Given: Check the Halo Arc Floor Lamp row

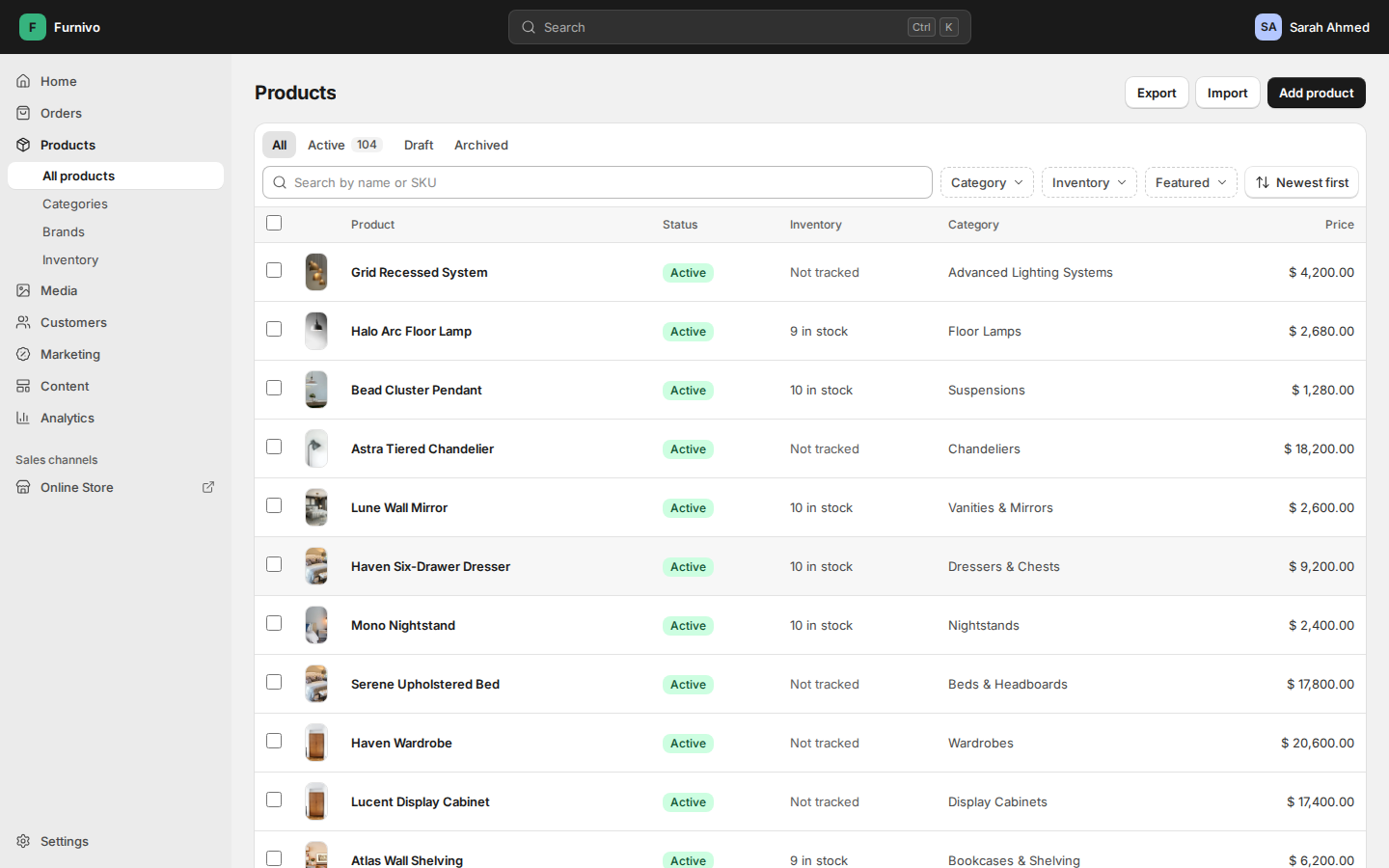Looking at the screenshot, I should [x=274, y=329].
